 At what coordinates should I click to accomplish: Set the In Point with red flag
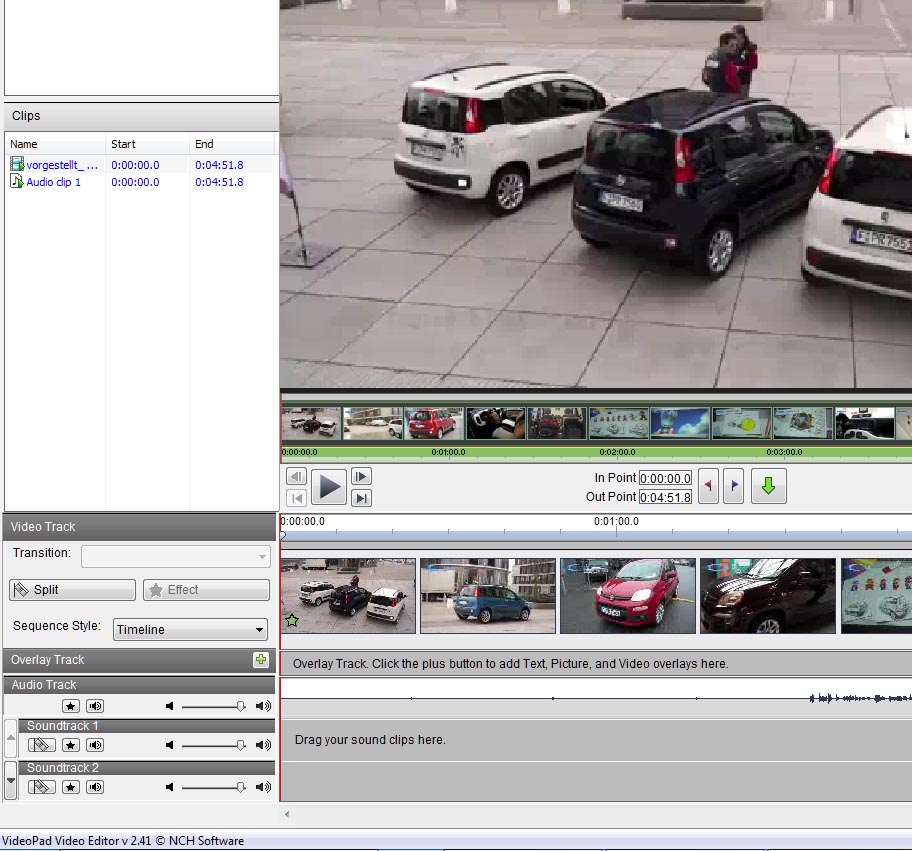click(x=708, y=486)
